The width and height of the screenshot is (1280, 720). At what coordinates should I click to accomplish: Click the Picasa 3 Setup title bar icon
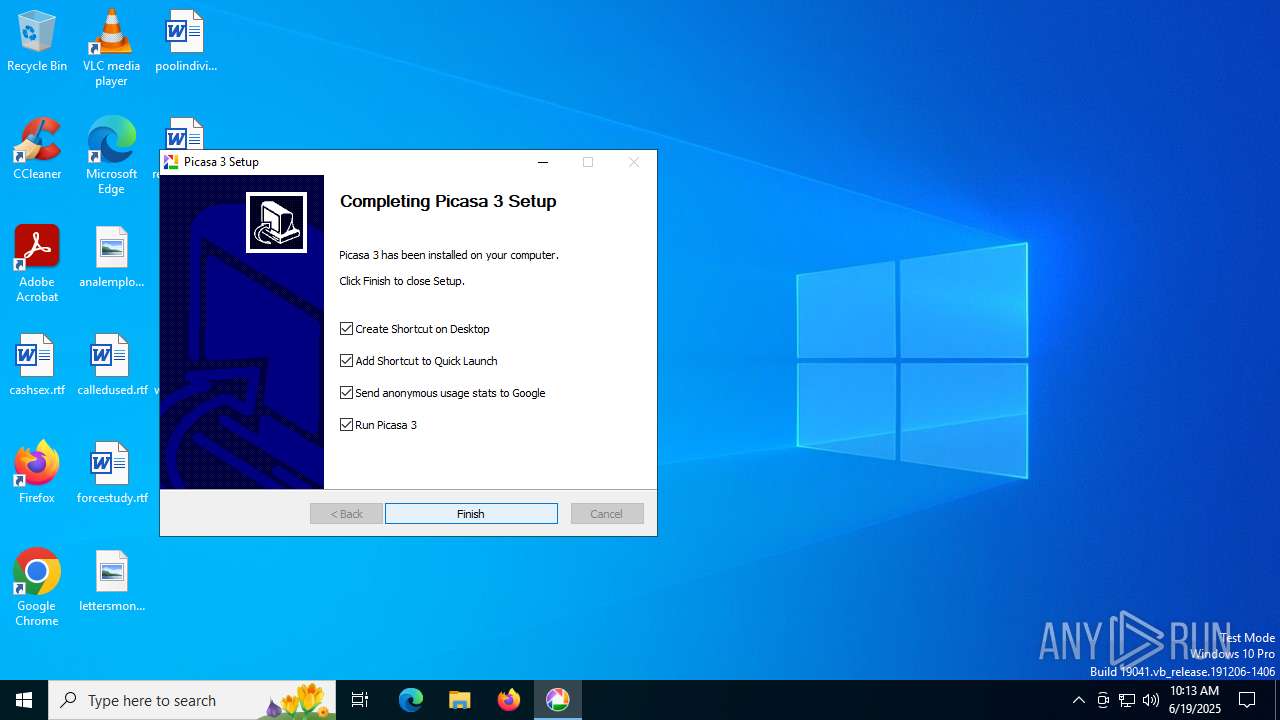(171, 162)
